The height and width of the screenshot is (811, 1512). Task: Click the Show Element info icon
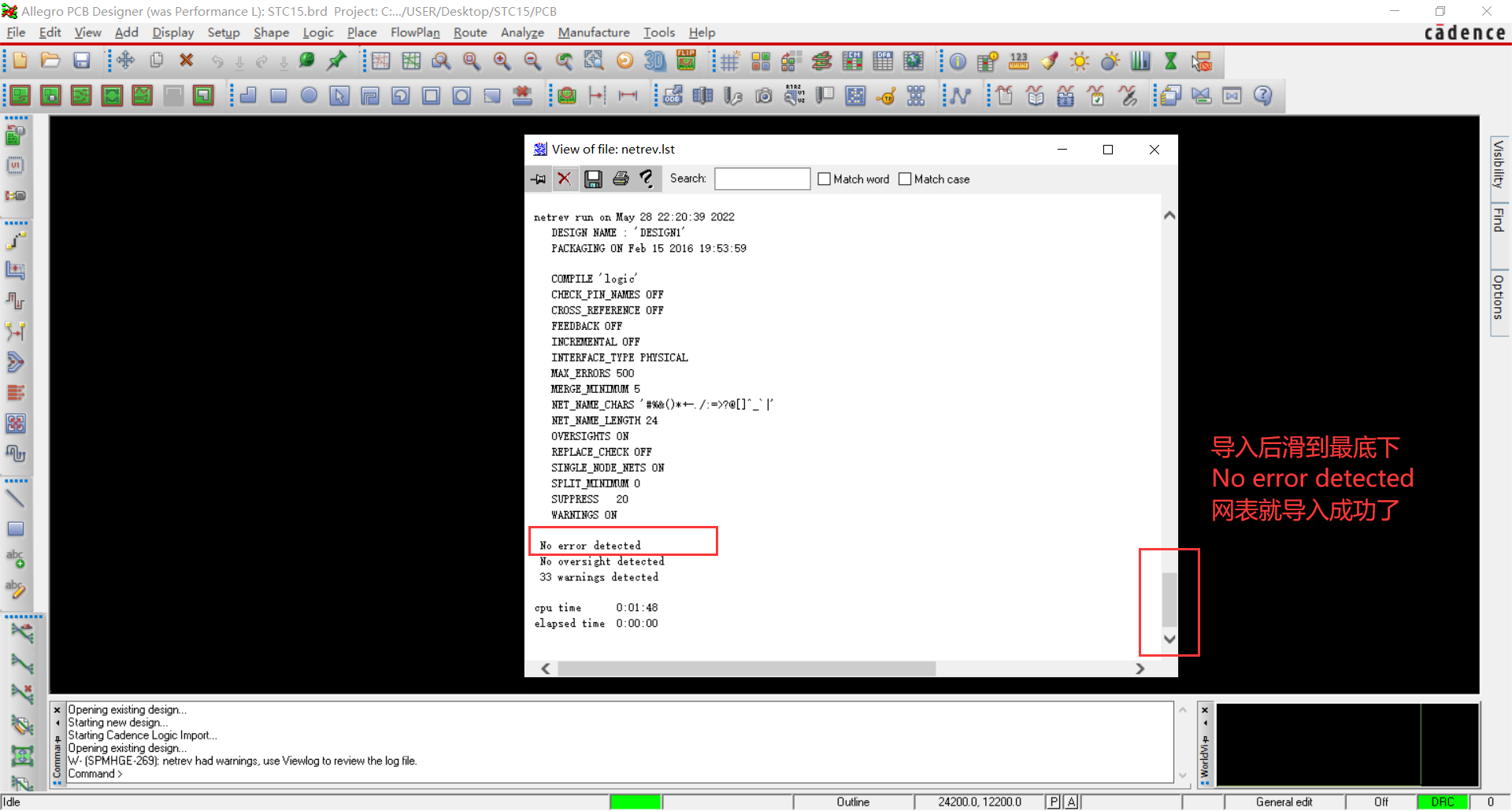point(958,61)
